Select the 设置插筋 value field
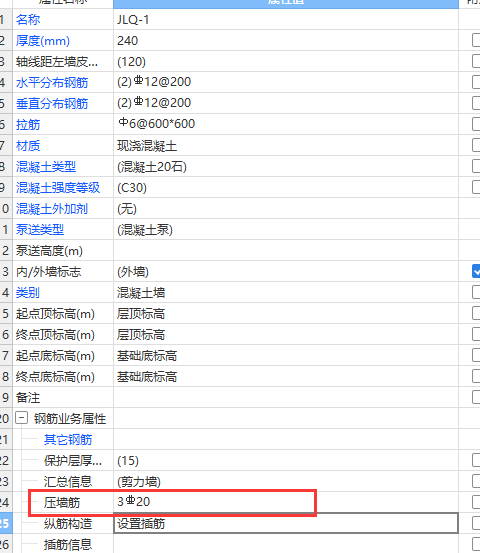This screenshot has width=480, height=553. (x=286, y=523)
